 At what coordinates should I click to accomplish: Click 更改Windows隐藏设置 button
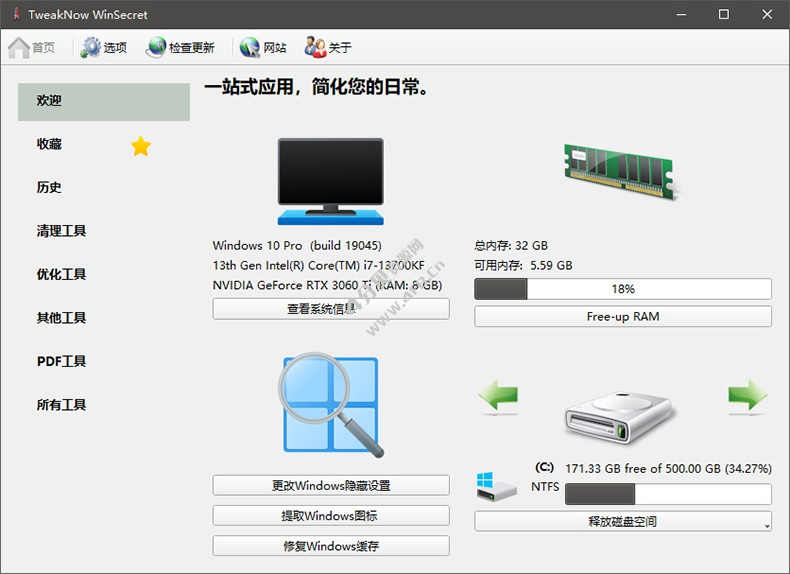[330, 486]
